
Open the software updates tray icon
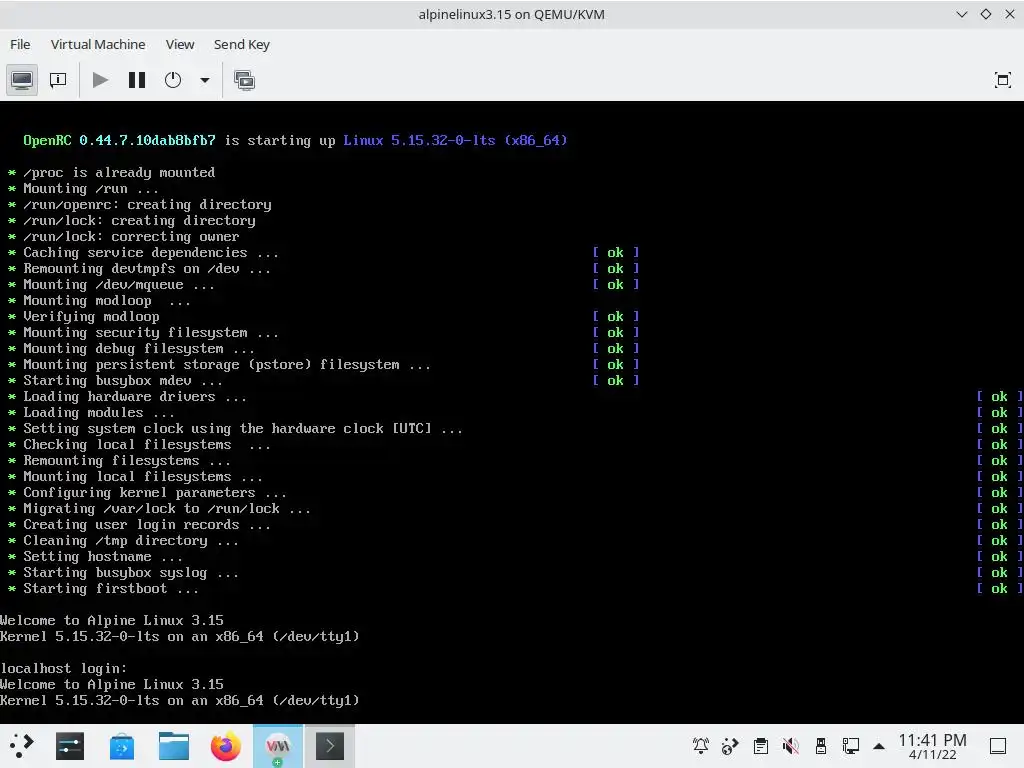click(730, 746)
